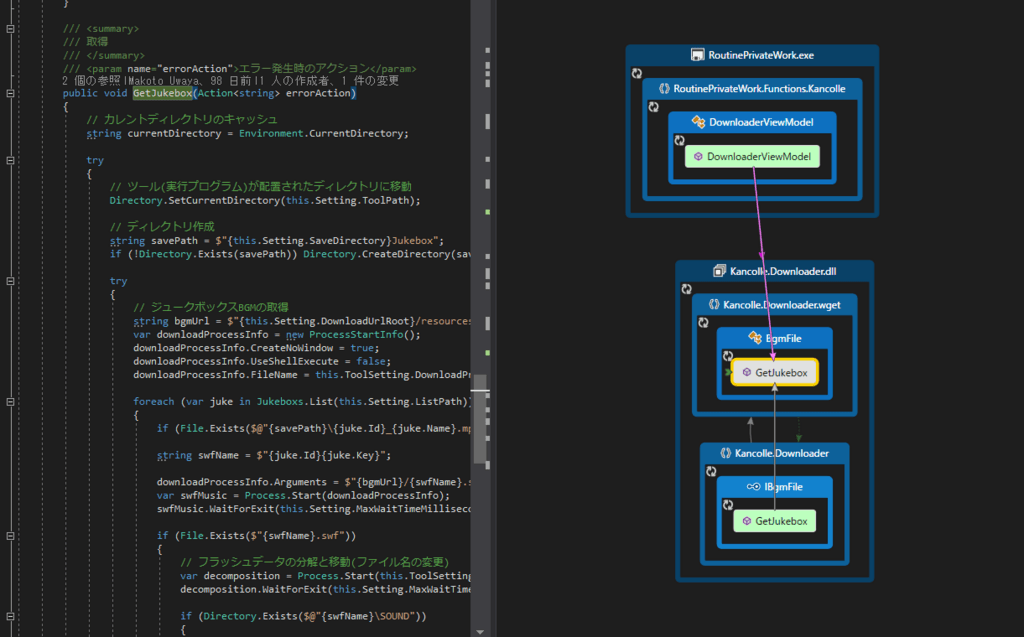Click the class icon on the BgmFile node
The width and height of the screenshot is (1024, 637).
[754, 335]
